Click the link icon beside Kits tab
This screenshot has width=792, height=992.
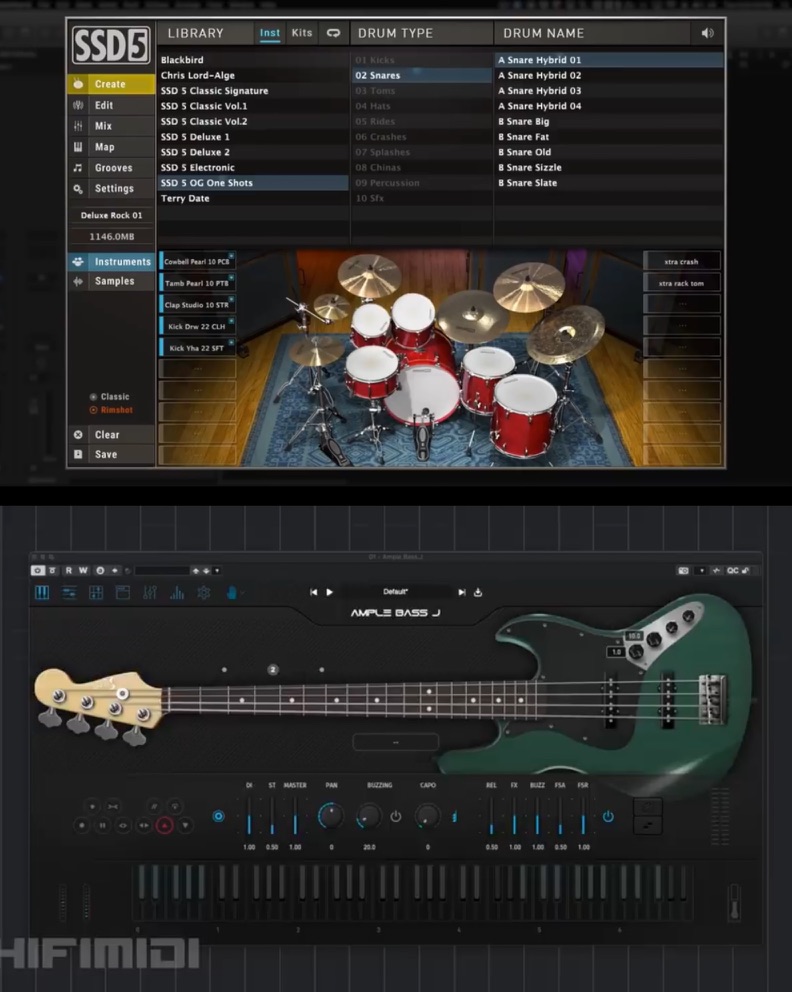tap(333, 33)
